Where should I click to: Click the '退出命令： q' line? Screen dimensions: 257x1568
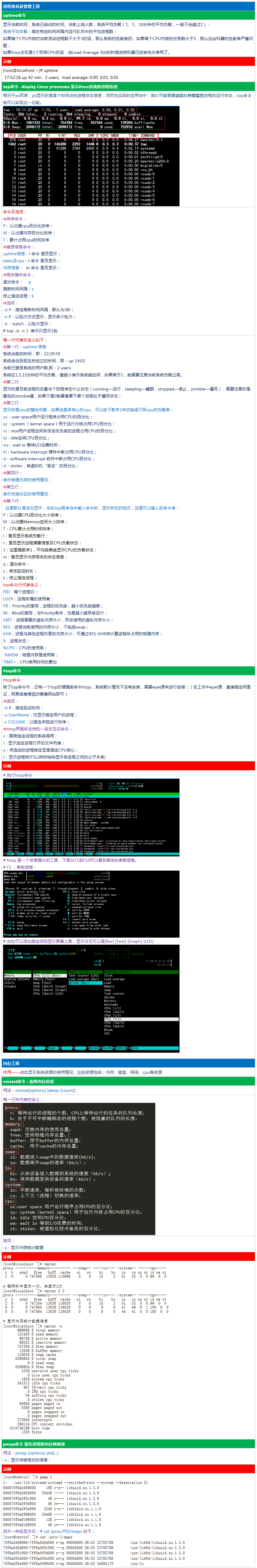point(17,282)
